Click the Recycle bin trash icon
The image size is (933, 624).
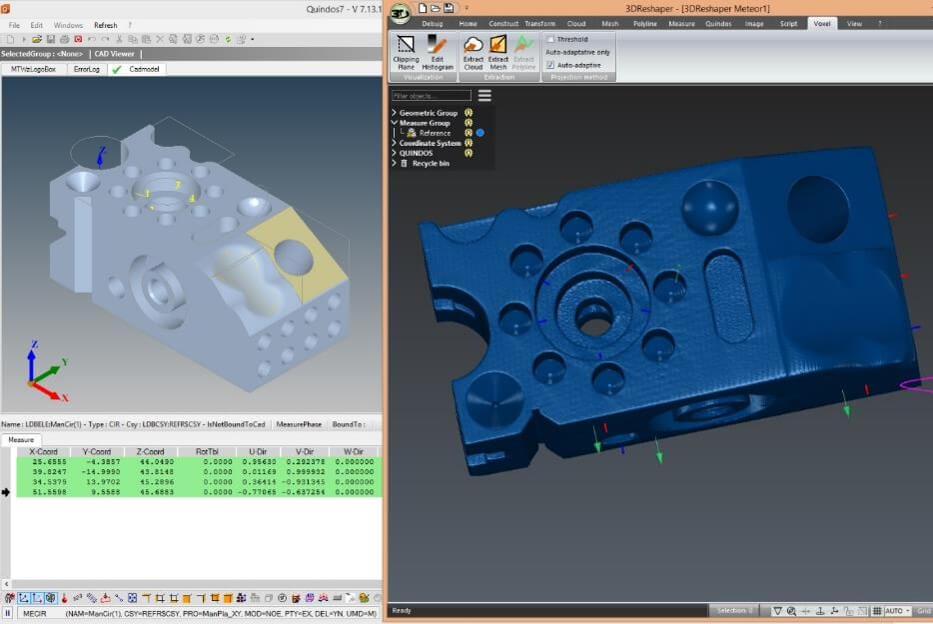pyautogui.click(x=404, y=163)
